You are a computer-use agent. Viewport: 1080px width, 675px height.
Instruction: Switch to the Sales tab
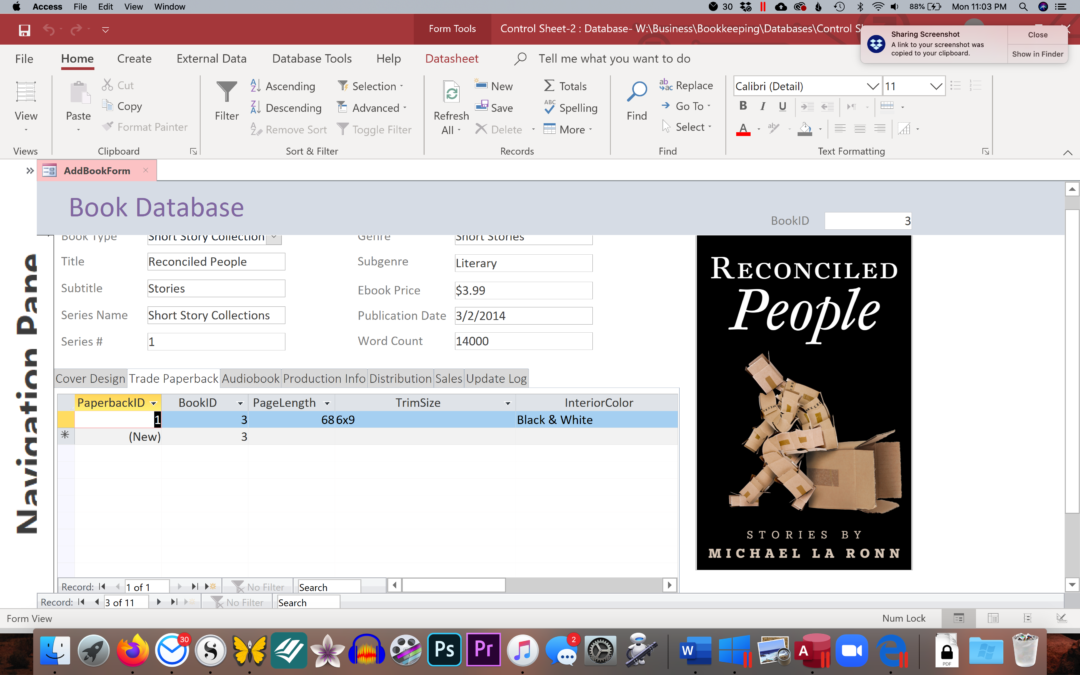(448, 378)
